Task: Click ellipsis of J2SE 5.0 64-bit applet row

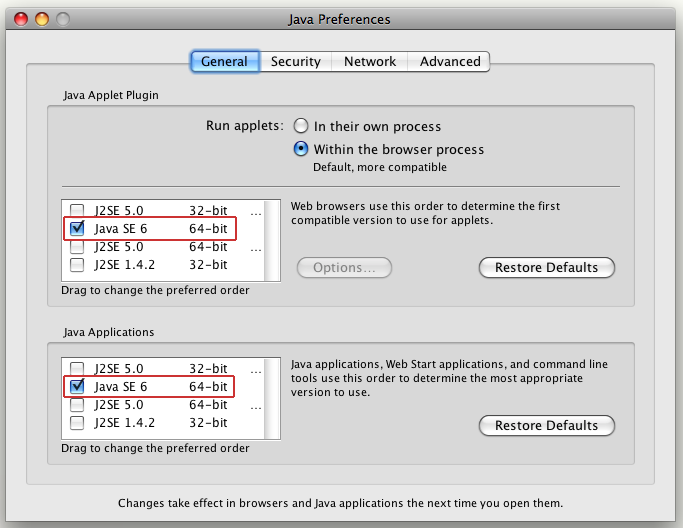Action: point(256,250)
